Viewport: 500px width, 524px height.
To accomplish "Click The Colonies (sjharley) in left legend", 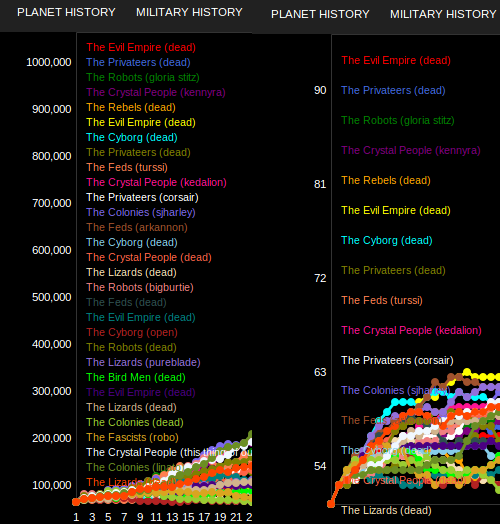I will click(x=141, y=212).
